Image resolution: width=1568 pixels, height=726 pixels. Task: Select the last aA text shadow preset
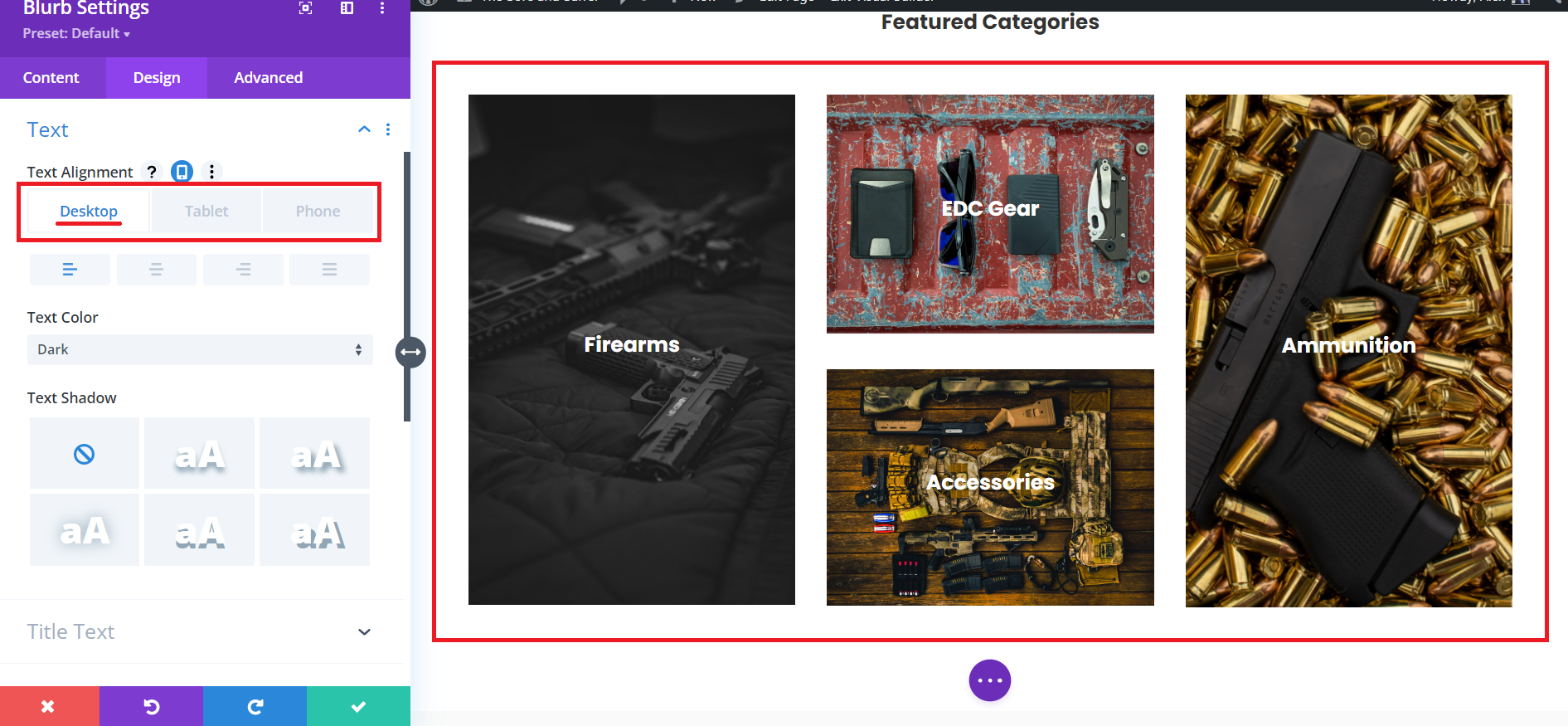[314, 530]
